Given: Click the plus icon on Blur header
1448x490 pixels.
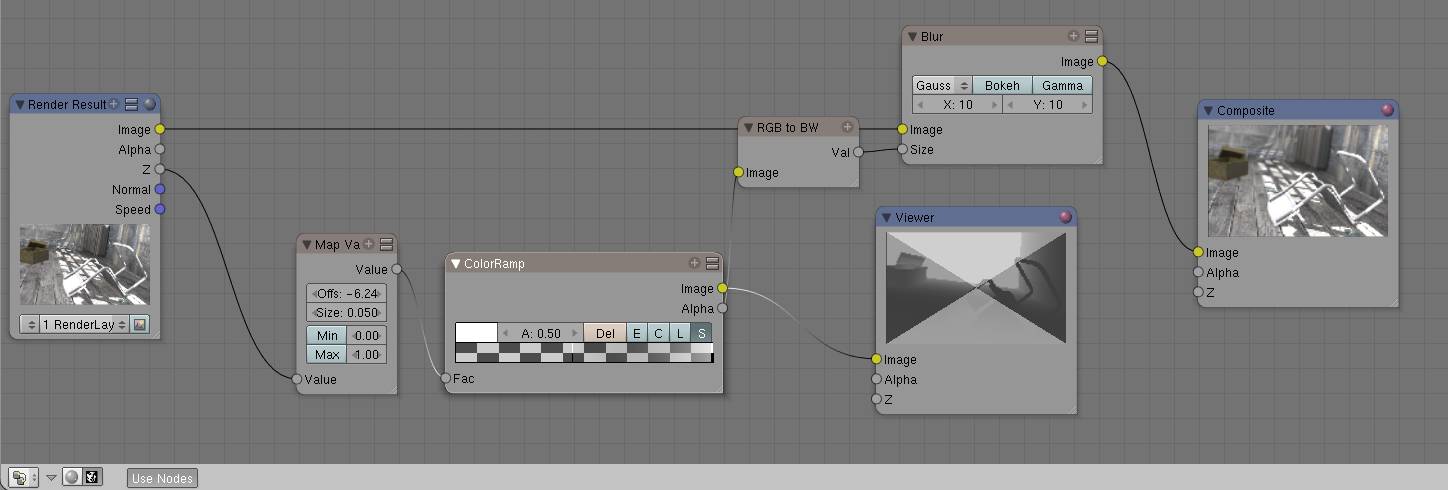Looking at the screenshot, I should [1074, 35].
